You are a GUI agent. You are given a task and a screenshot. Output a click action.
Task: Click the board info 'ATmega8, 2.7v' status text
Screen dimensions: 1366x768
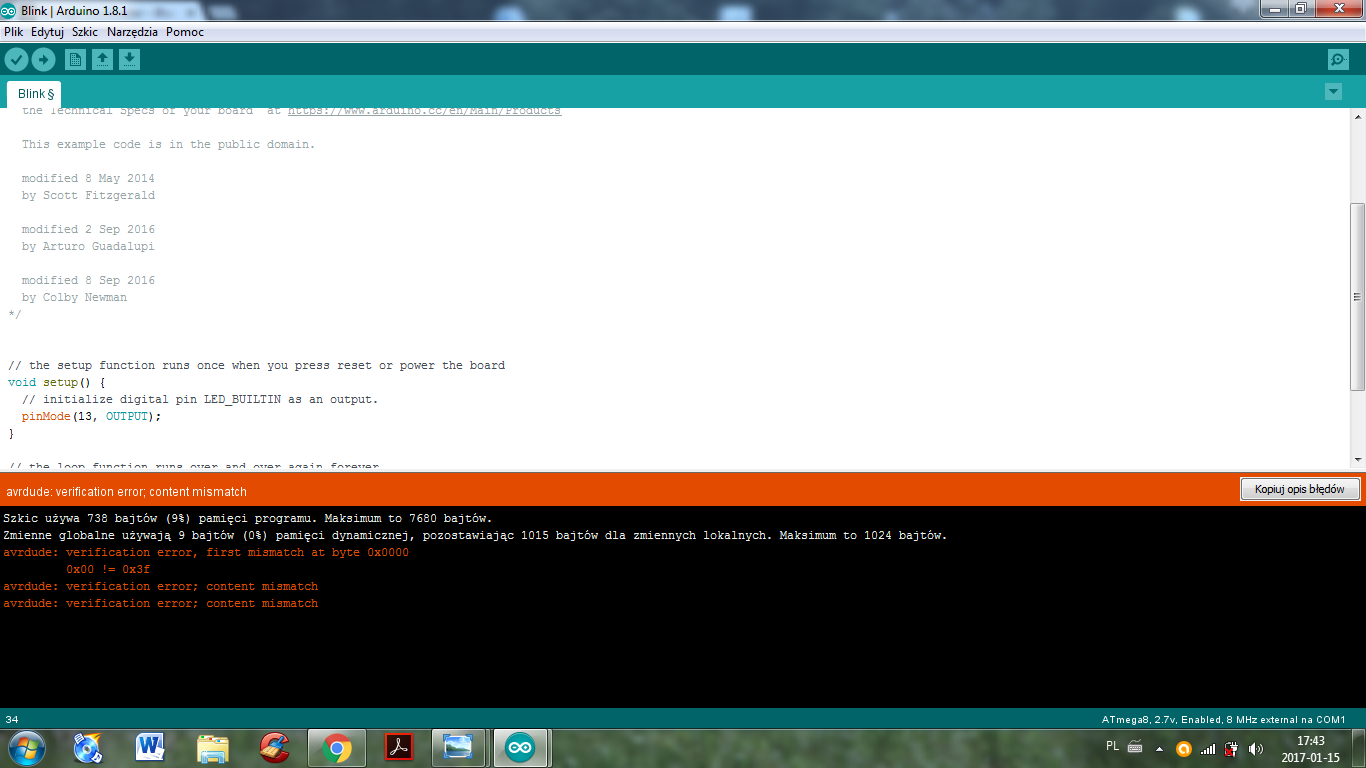(1223, 719)
